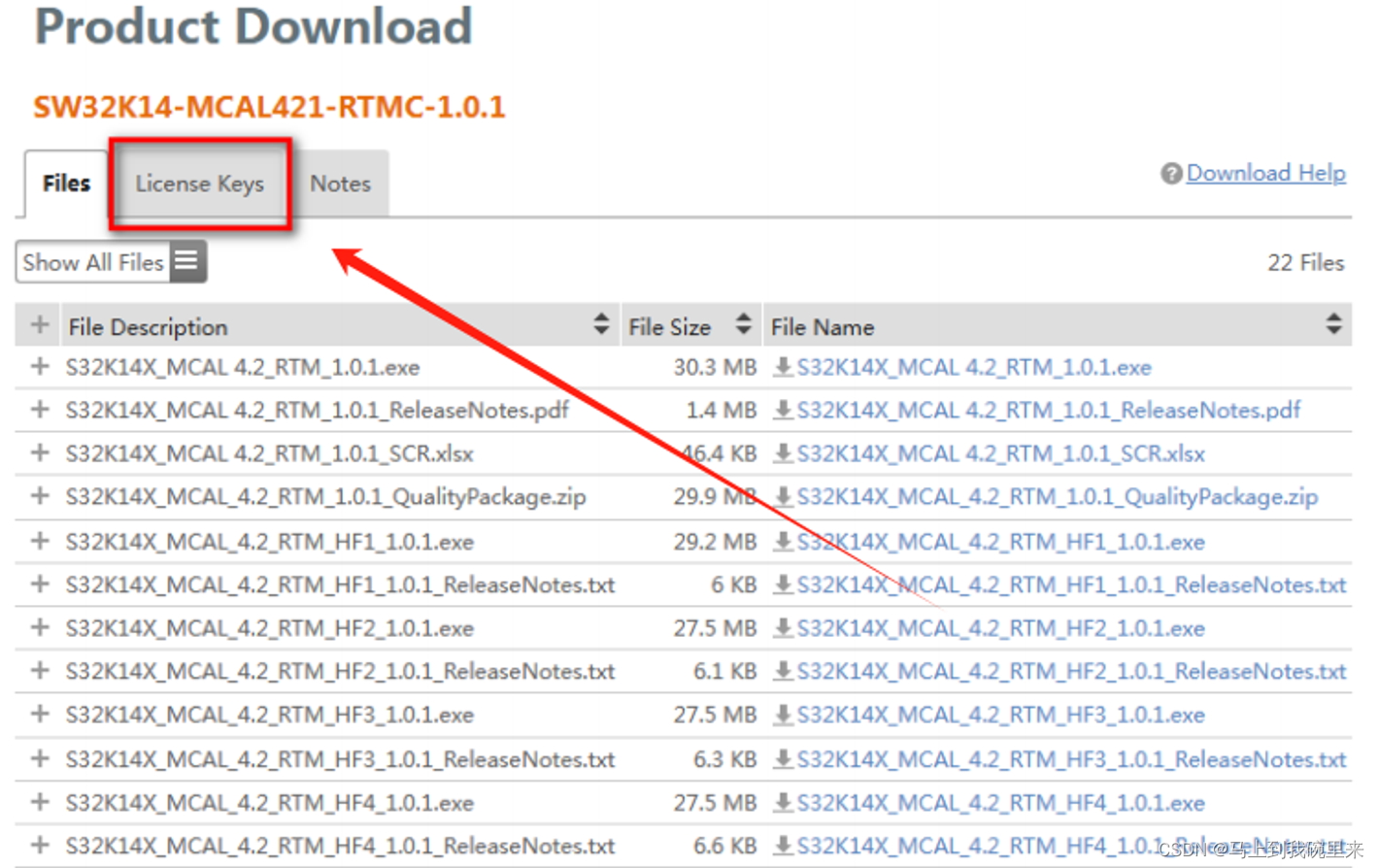Image resolution: width=1379 pixels, height=868 pixels.
Task: Expand row RTM_HF2_1.0.1_ReleaseNotes.txt
Action: pyautogui.click(x=40, y=671)
